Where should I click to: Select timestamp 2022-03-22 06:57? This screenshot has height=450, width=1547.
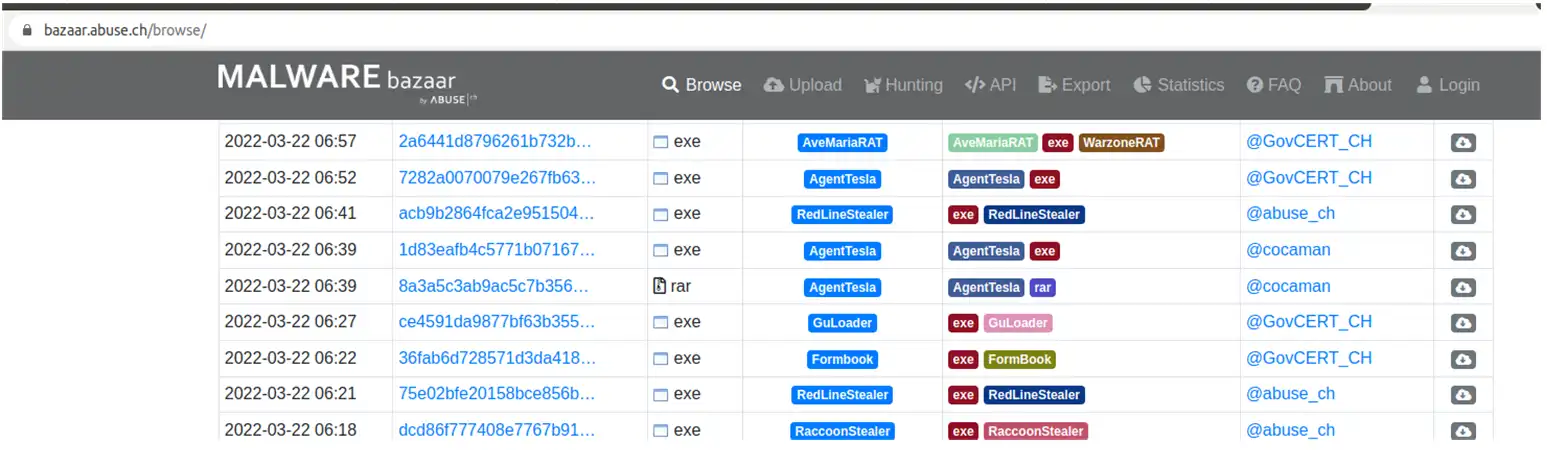pos(290,142)
